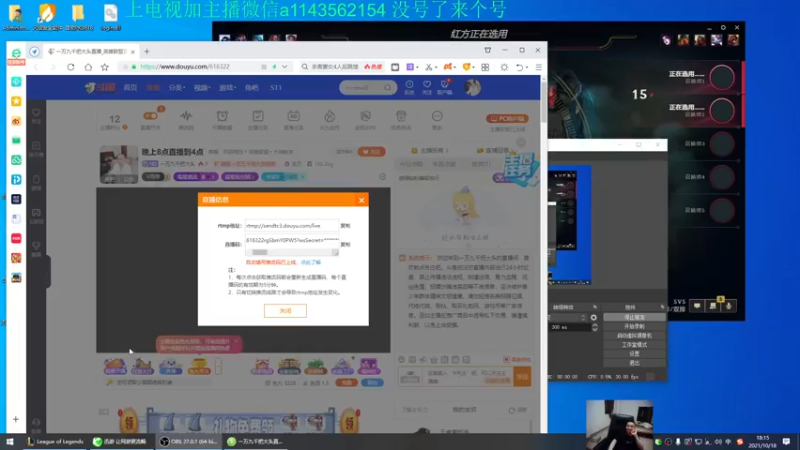Open the browser screenshot scissors tool
Screen dimensions: 800x450
tap(429, 67)
